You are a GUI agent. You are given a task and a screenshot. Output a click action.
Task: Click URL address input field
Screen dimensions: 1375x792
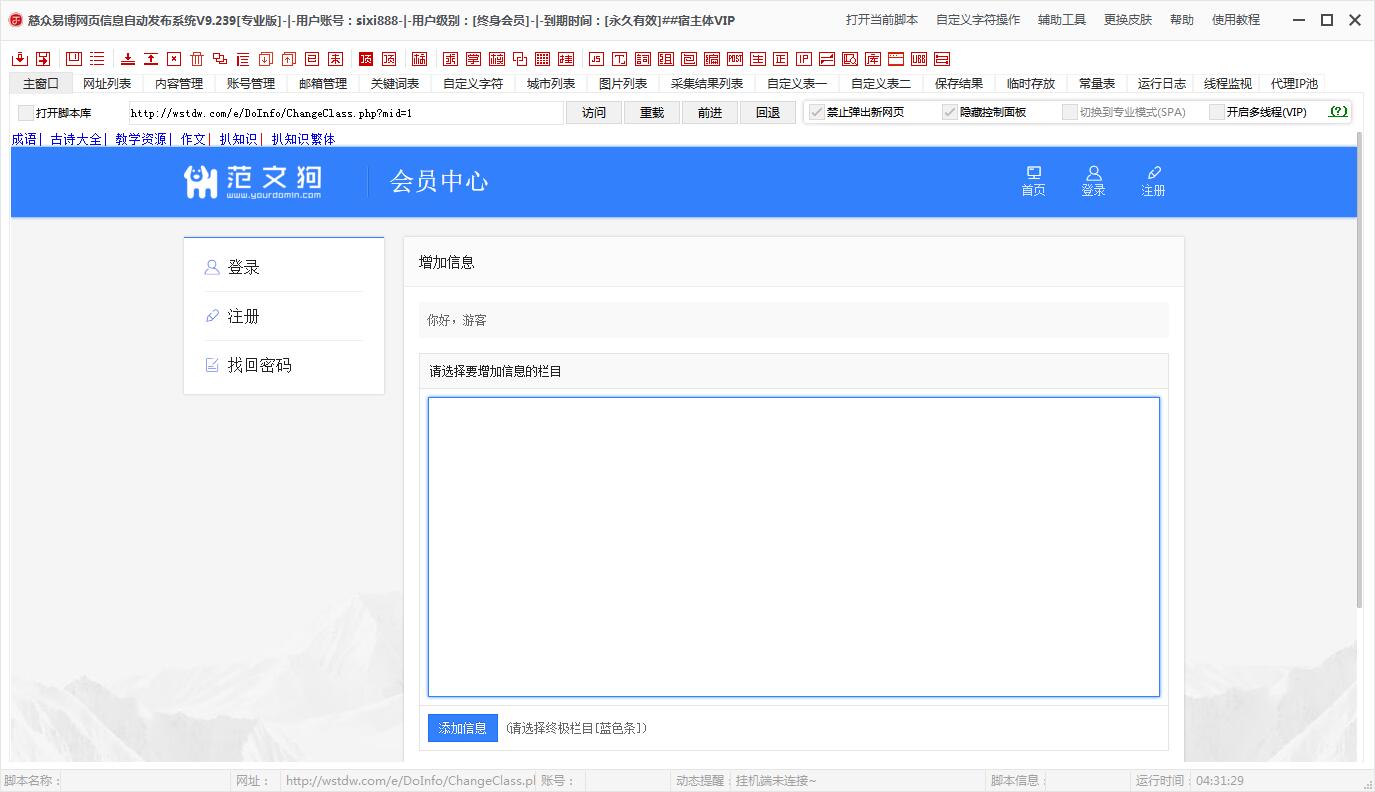(x=345, y=113)
